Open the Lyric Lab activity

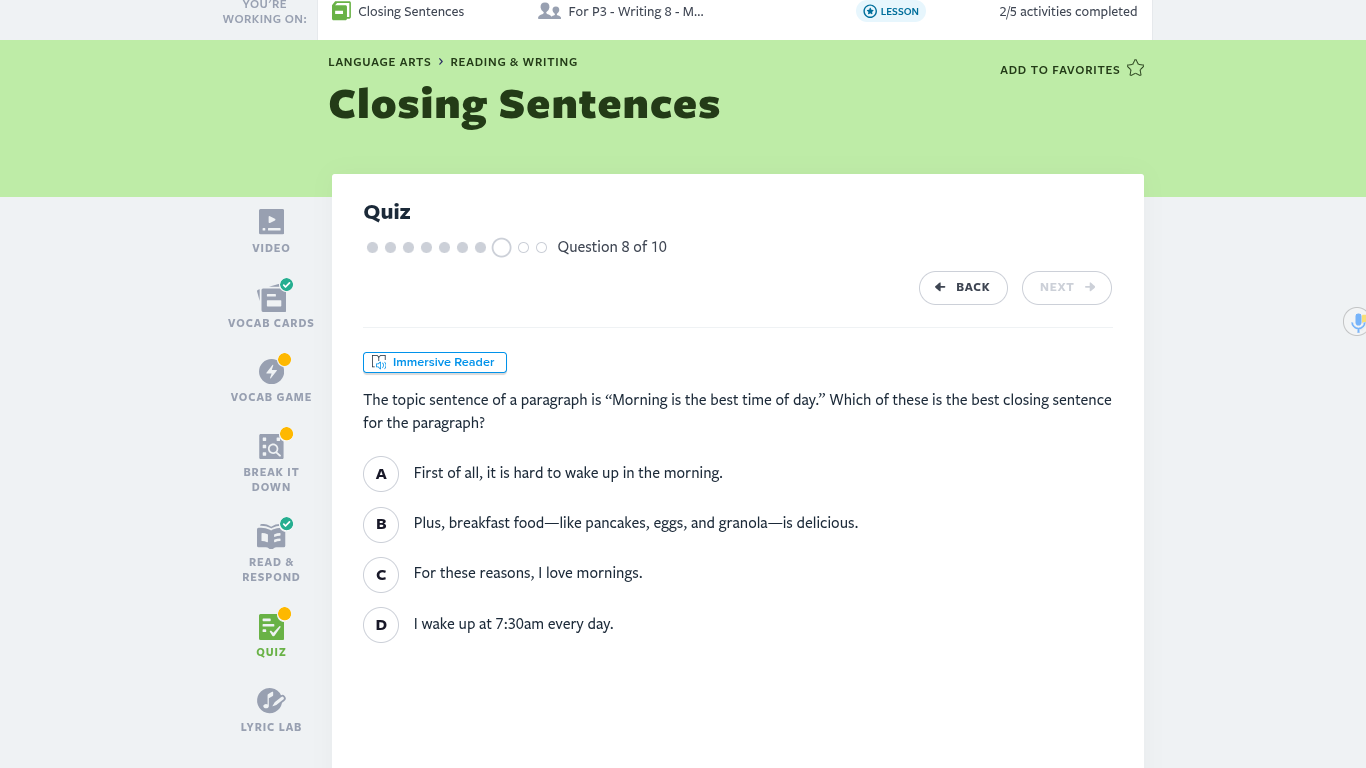tap(271, 701)
